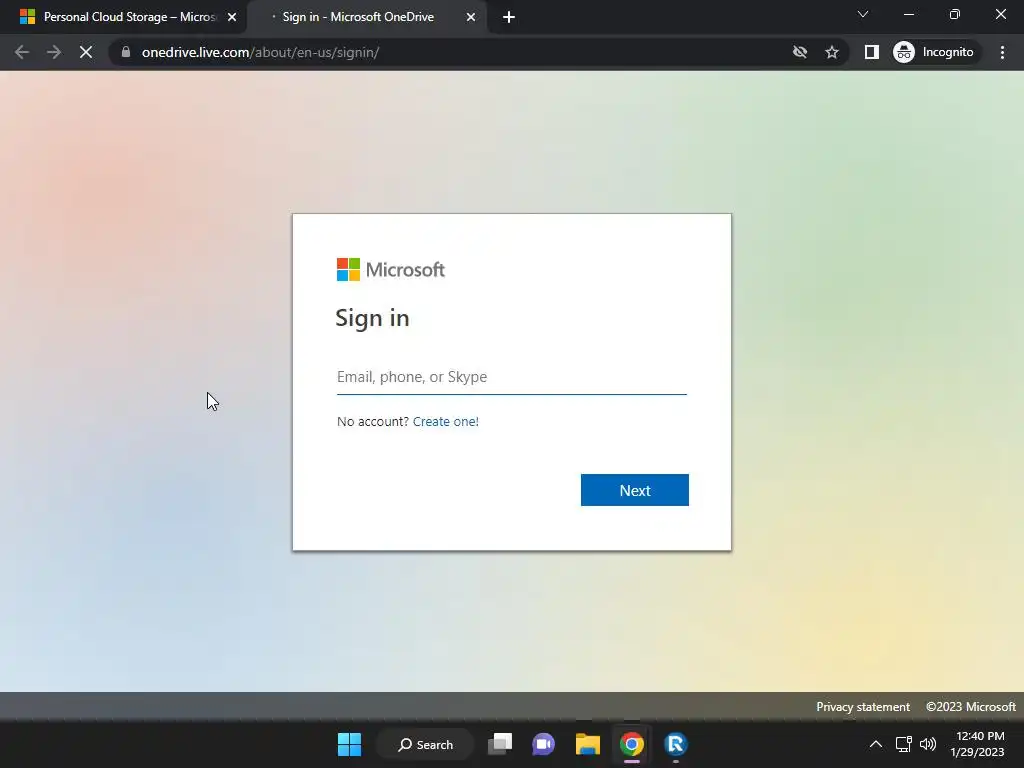
Task: Open the Privacy statement link
Action: pyautogui.click(x=863, y=707)
